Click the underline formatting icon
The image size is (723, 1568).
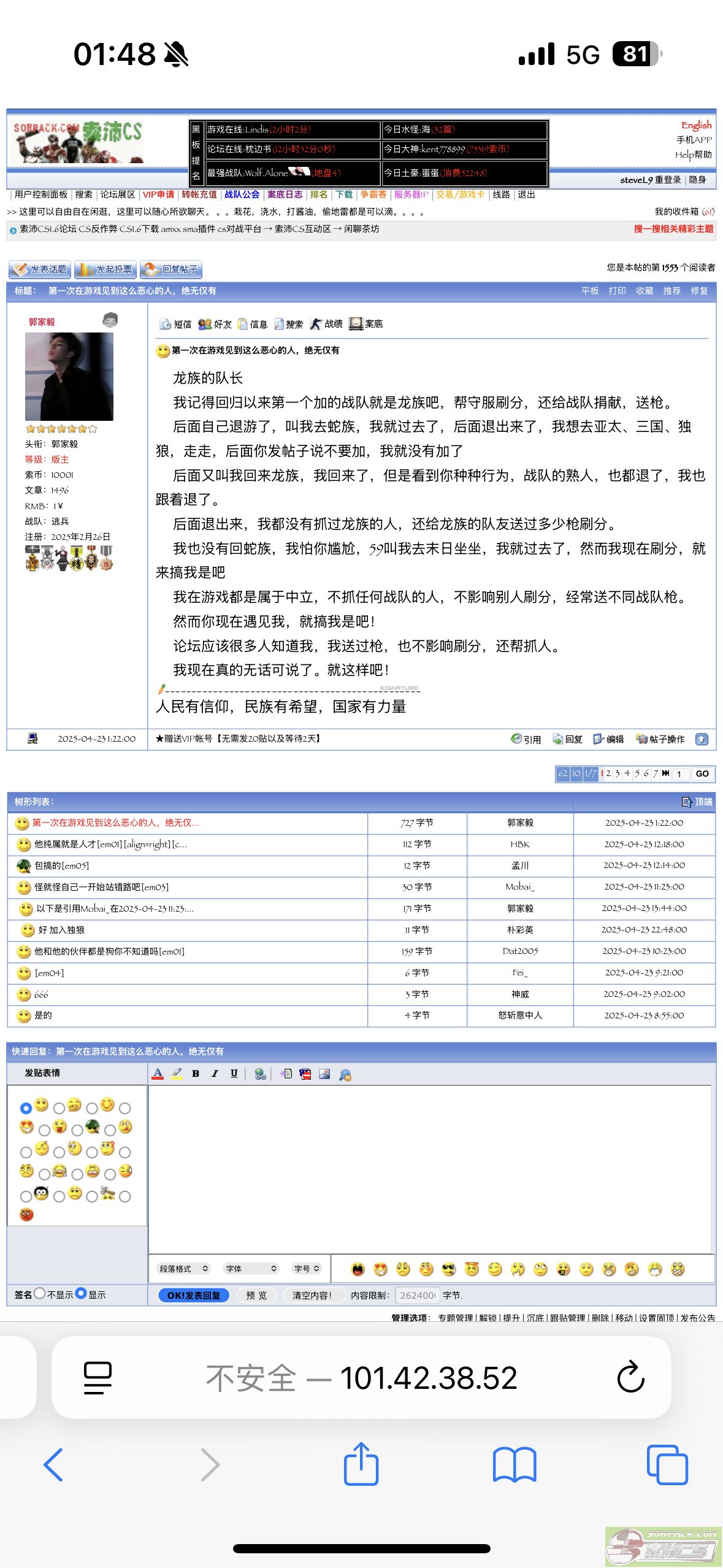[x=234, y=1074]
